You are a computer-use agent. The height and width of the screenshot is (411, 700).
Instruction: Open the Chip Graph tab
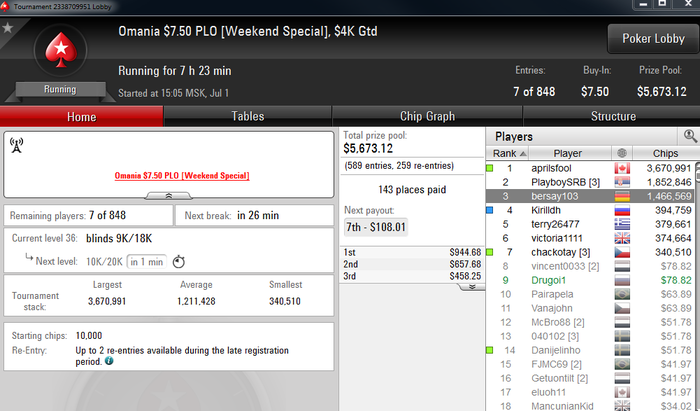[427, 116]
